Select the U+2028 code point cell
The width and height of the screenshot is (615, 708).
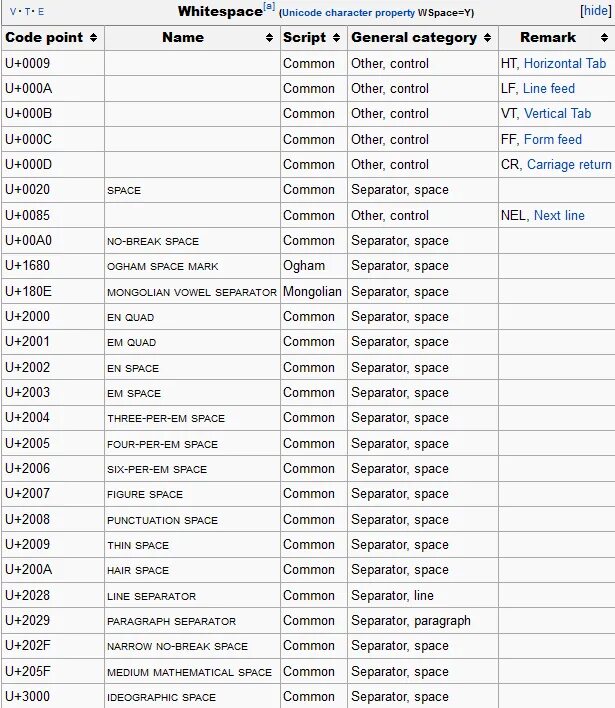coord(53,596)
